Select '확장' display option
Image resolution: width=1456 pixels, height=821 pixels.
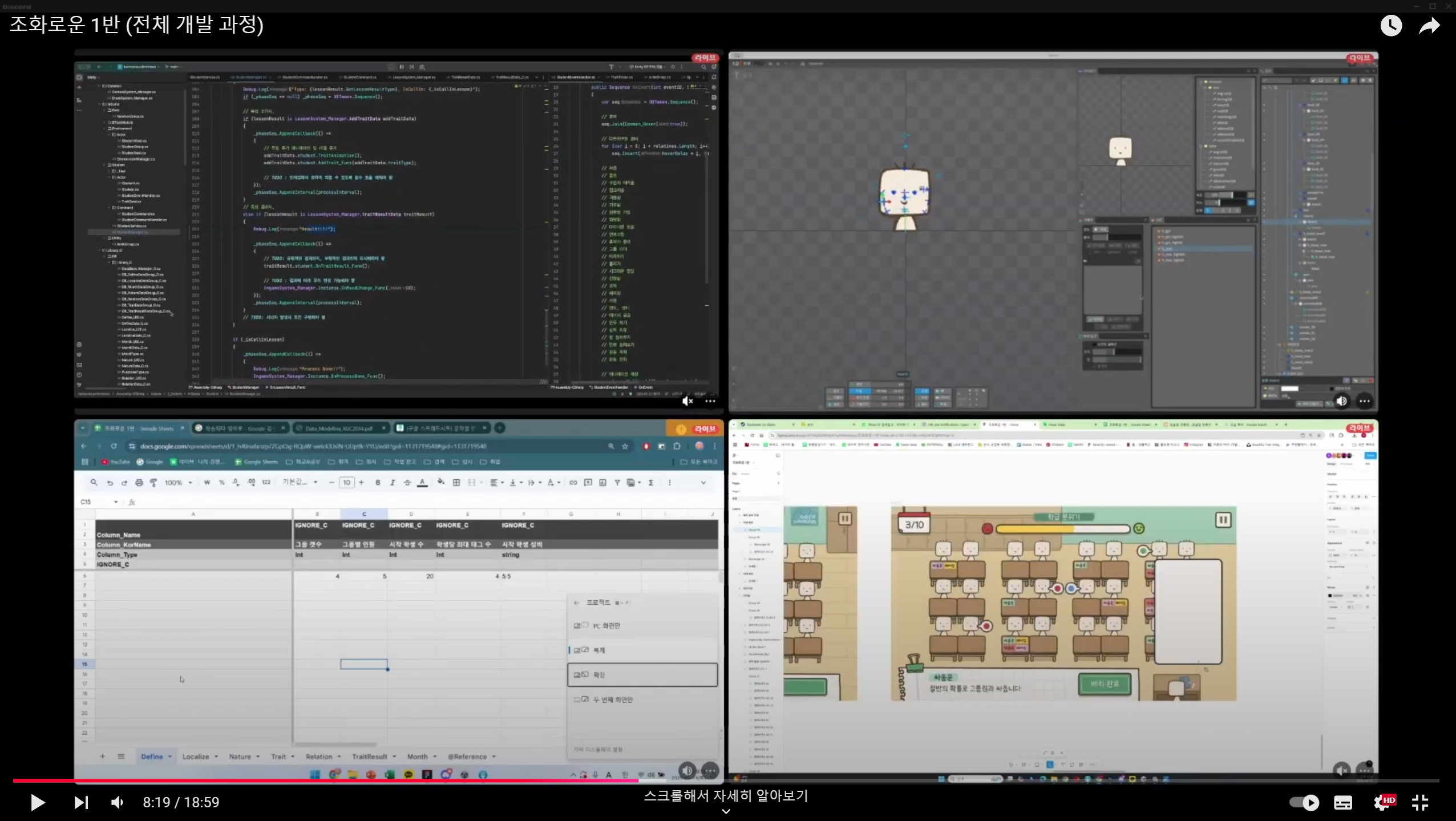[x=642, y=675]
